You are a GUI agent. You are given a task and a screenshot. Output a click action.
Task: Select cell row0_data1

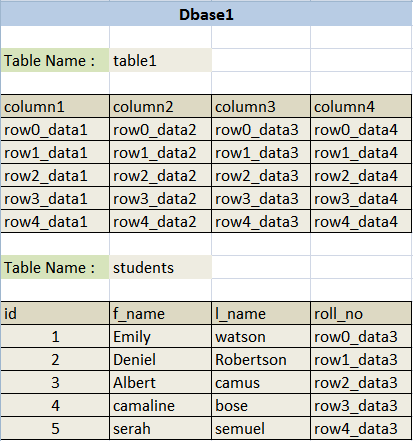tap(55, 129)
